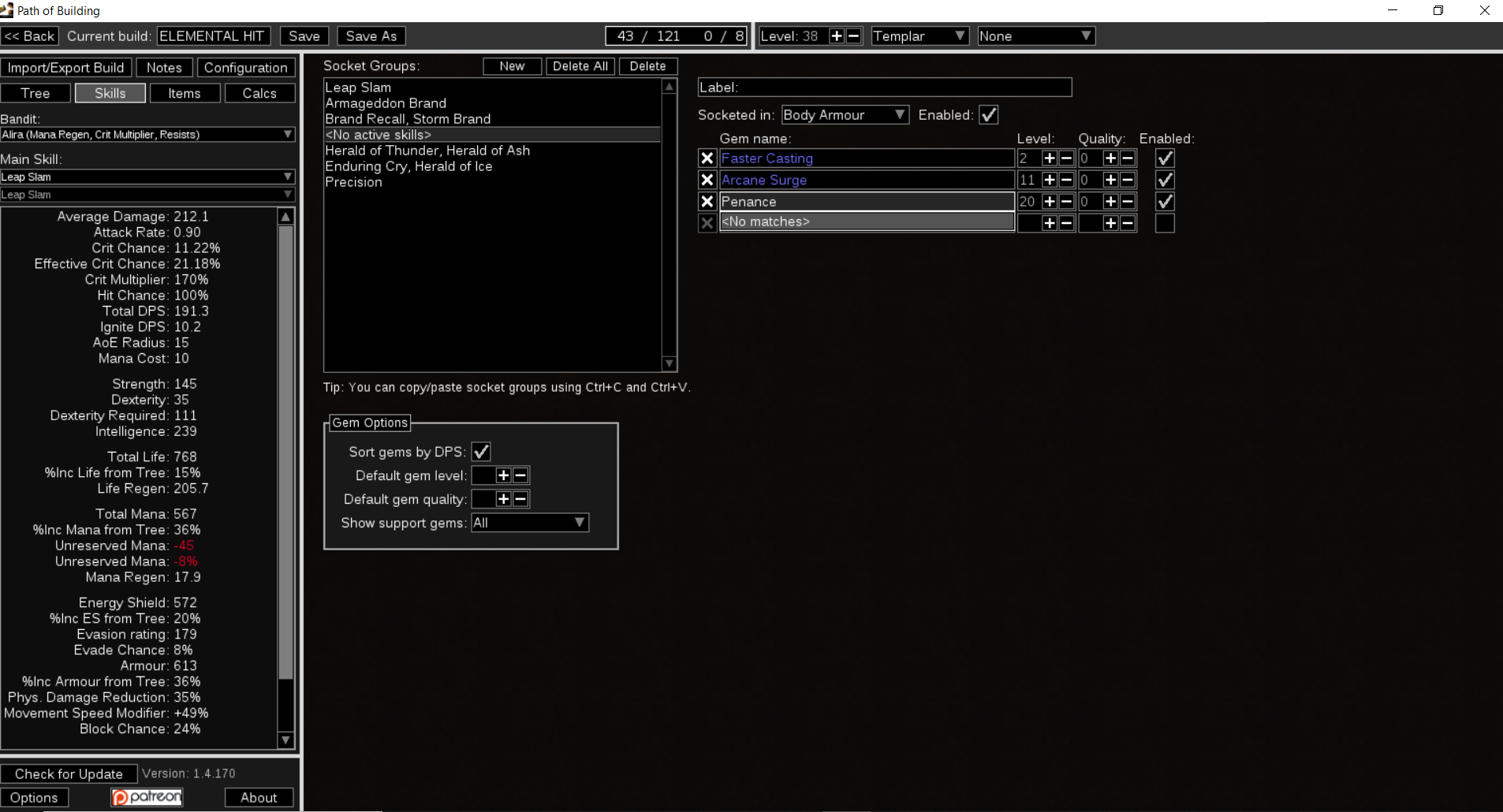The image size is (1503, 812).
Task: Remove the Faster Casting gem
Action: tap(707, 158)
